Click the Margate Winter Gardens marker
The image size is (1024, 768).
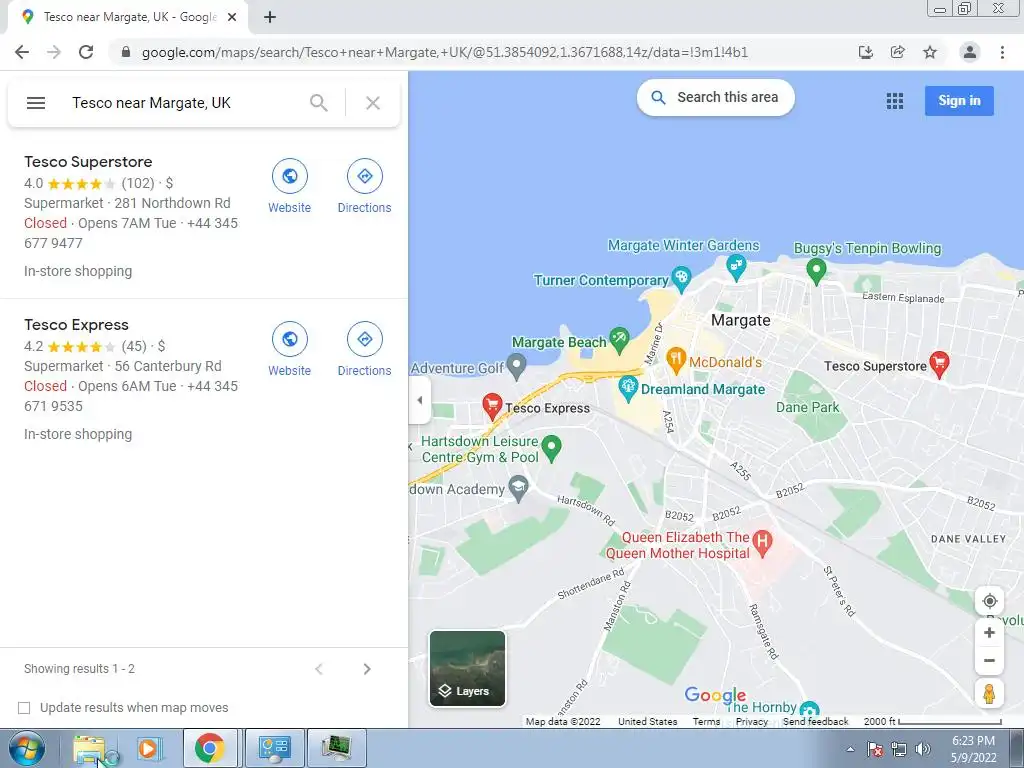(736, 266)
